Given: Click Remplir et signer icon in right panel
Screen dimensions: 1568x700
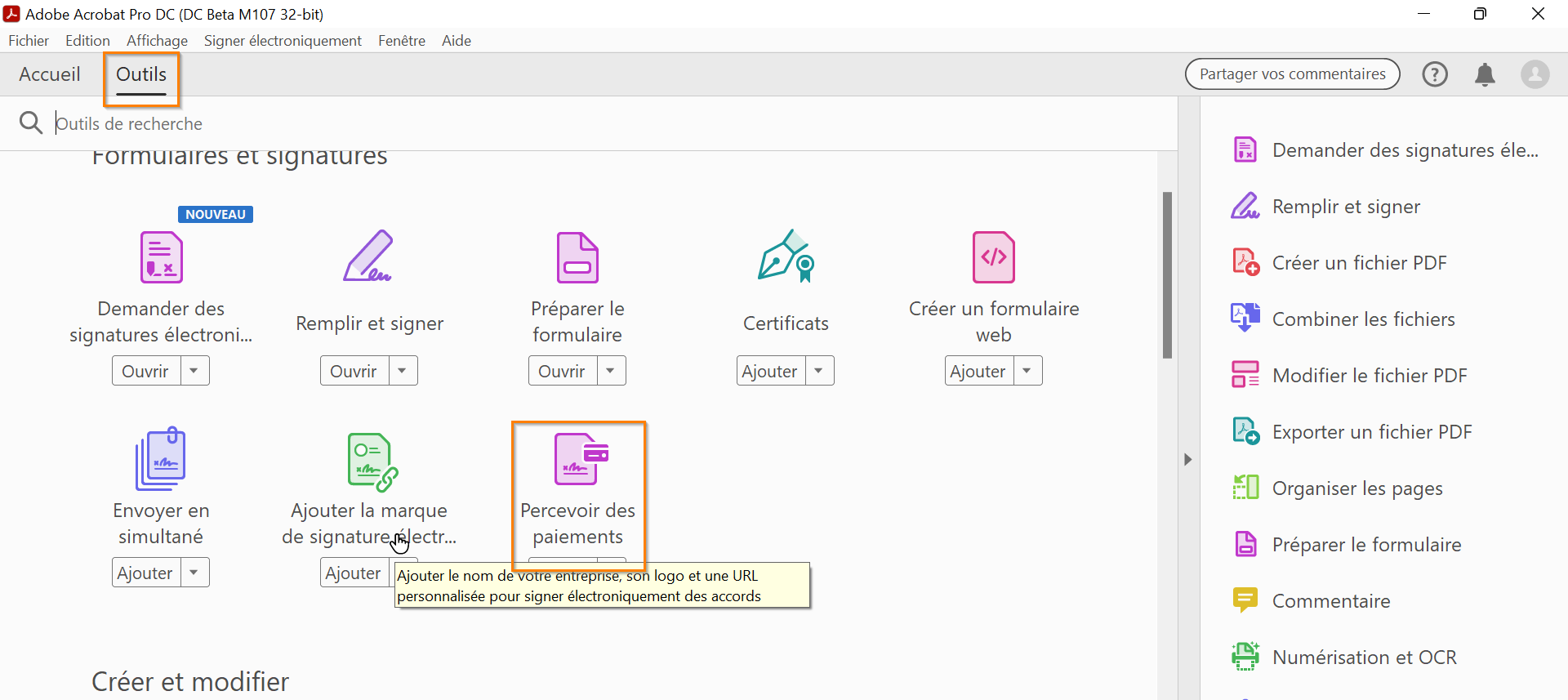Looking at the screenshot, I should point(1245,206).
